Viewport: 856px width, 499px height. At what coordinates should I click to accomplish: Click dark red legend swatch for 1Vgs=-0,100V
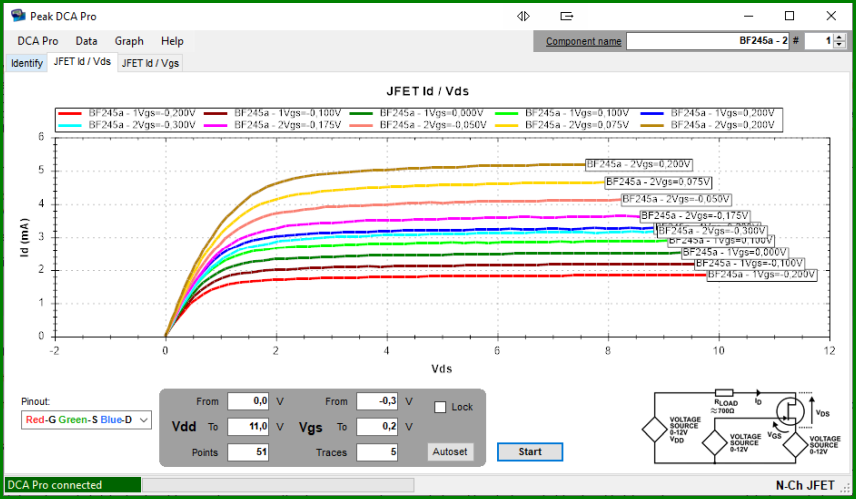(215, 113)
